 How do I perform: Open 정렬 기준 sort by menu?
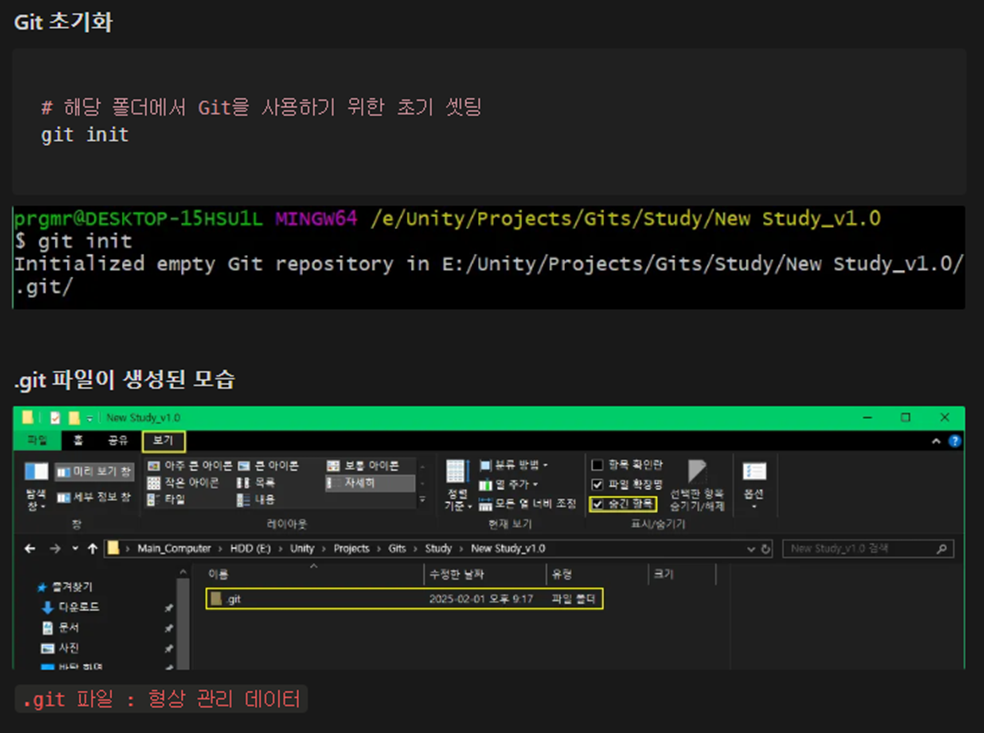[x=457, y=484]
